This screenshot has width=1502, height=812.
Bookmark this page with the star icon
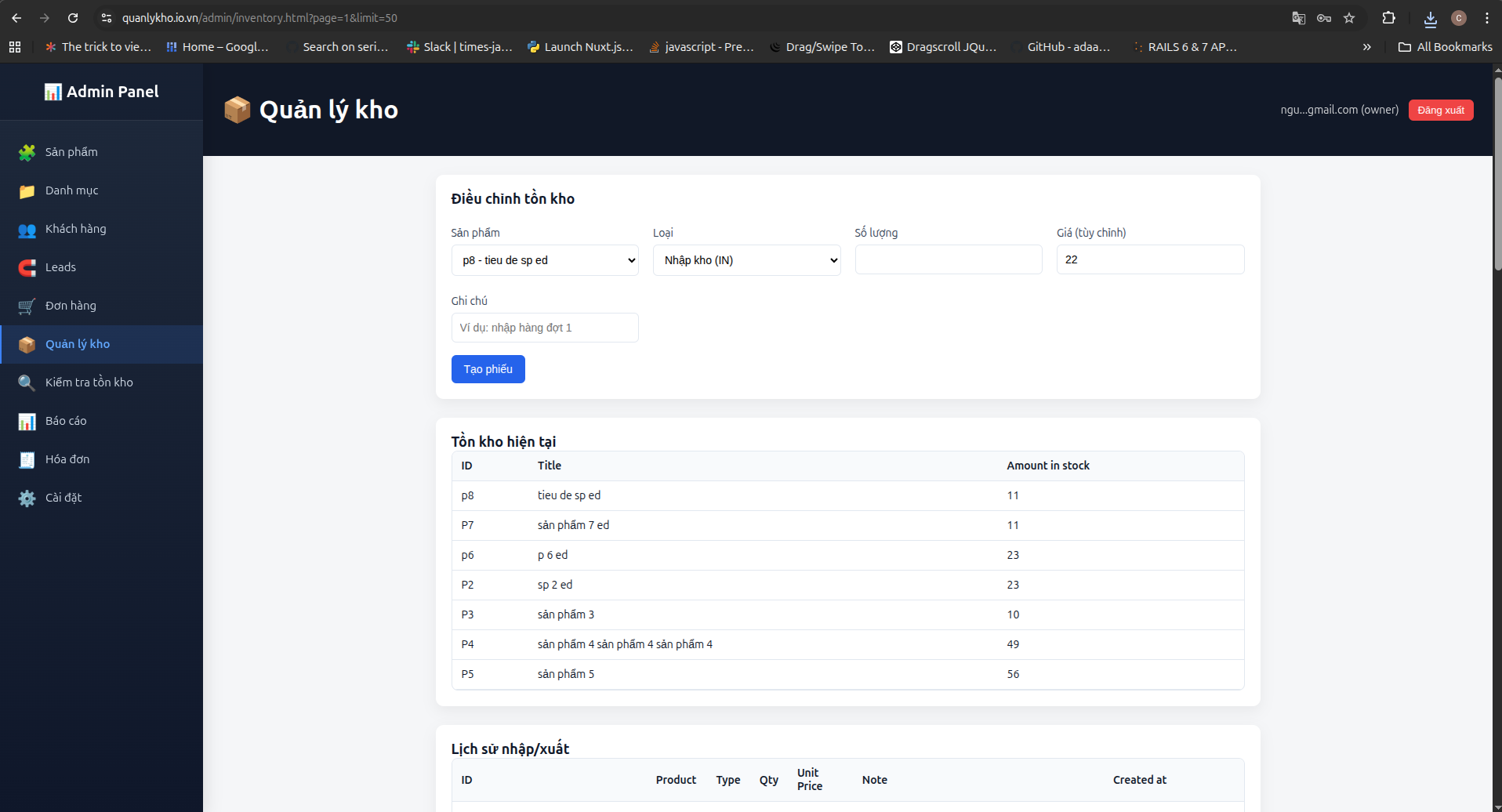tap(1349, 18)
